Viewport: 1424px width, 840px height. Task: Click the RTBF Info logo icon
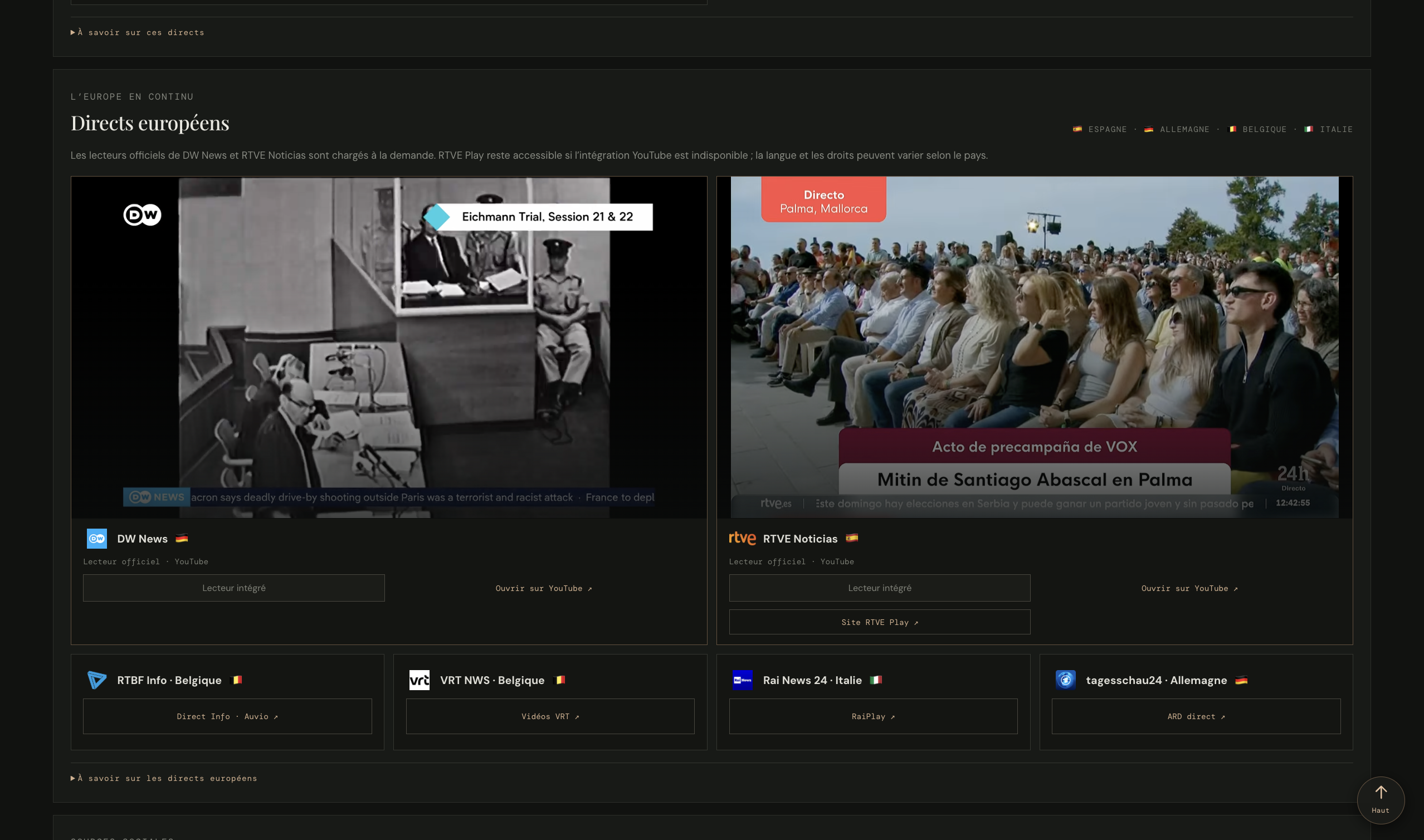point(97,680)
